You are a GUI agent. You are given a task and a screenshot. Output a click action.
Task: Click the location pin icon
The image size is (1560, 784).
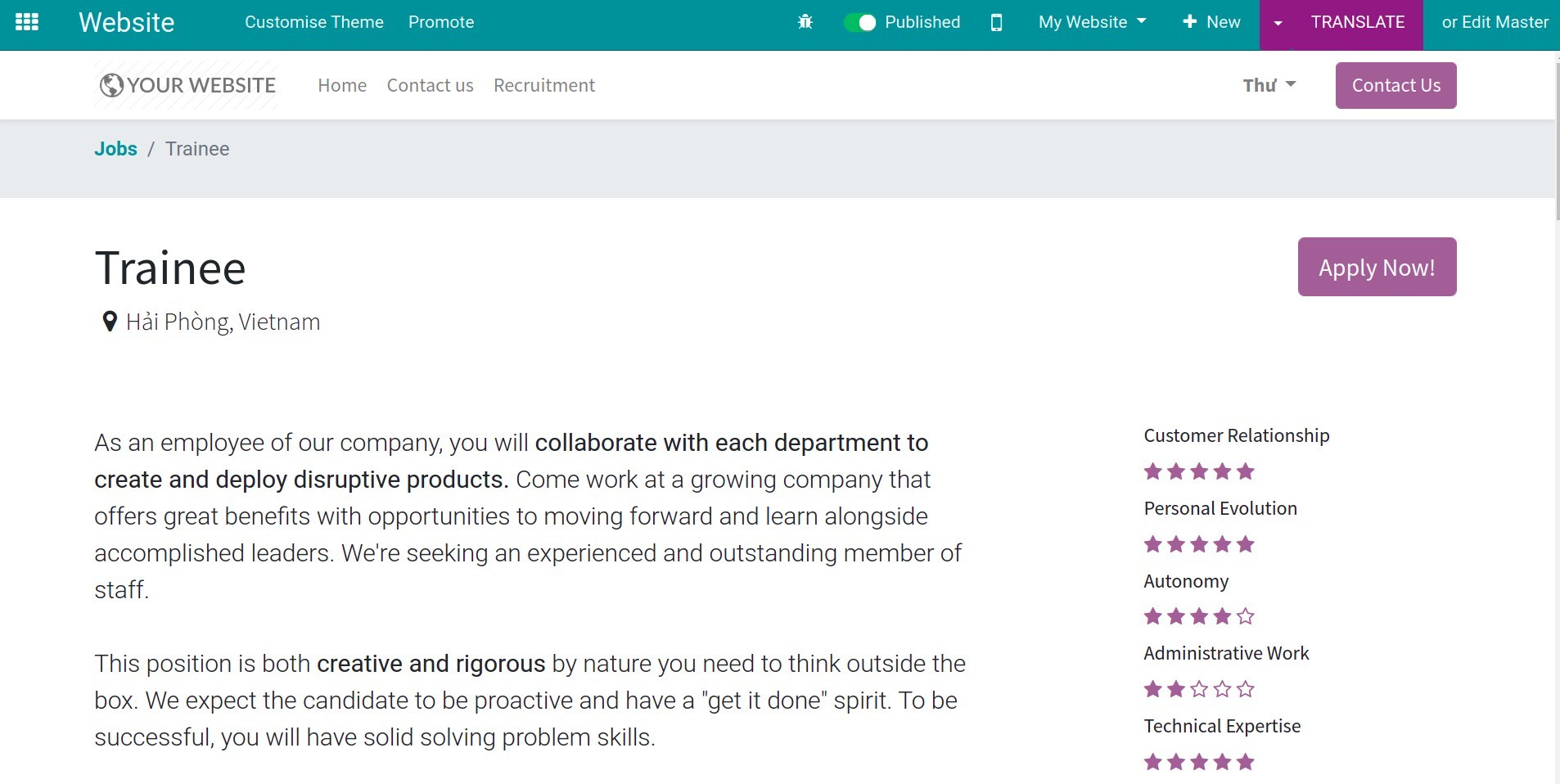[109, 322]
